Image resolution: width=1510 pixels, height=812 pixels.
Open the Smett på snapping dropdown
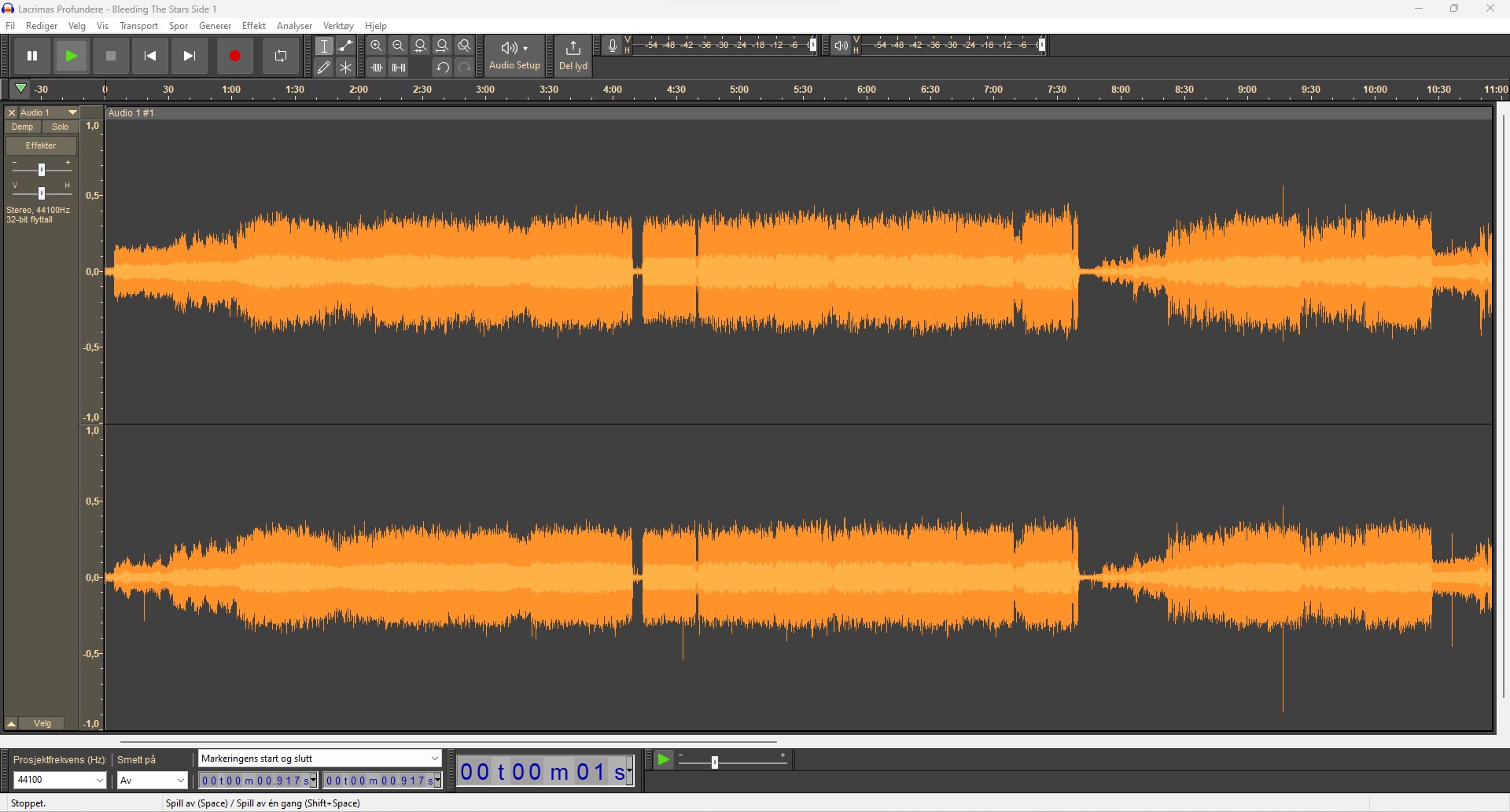coord(180,780)
